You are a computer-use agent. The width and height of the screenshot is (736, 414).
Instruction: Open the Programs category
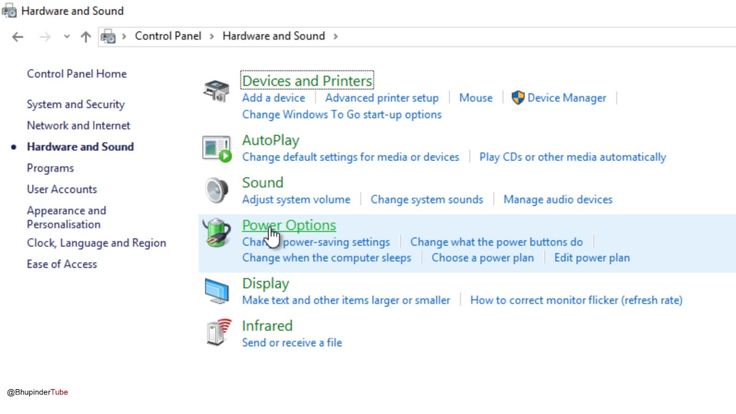(50, 168)
